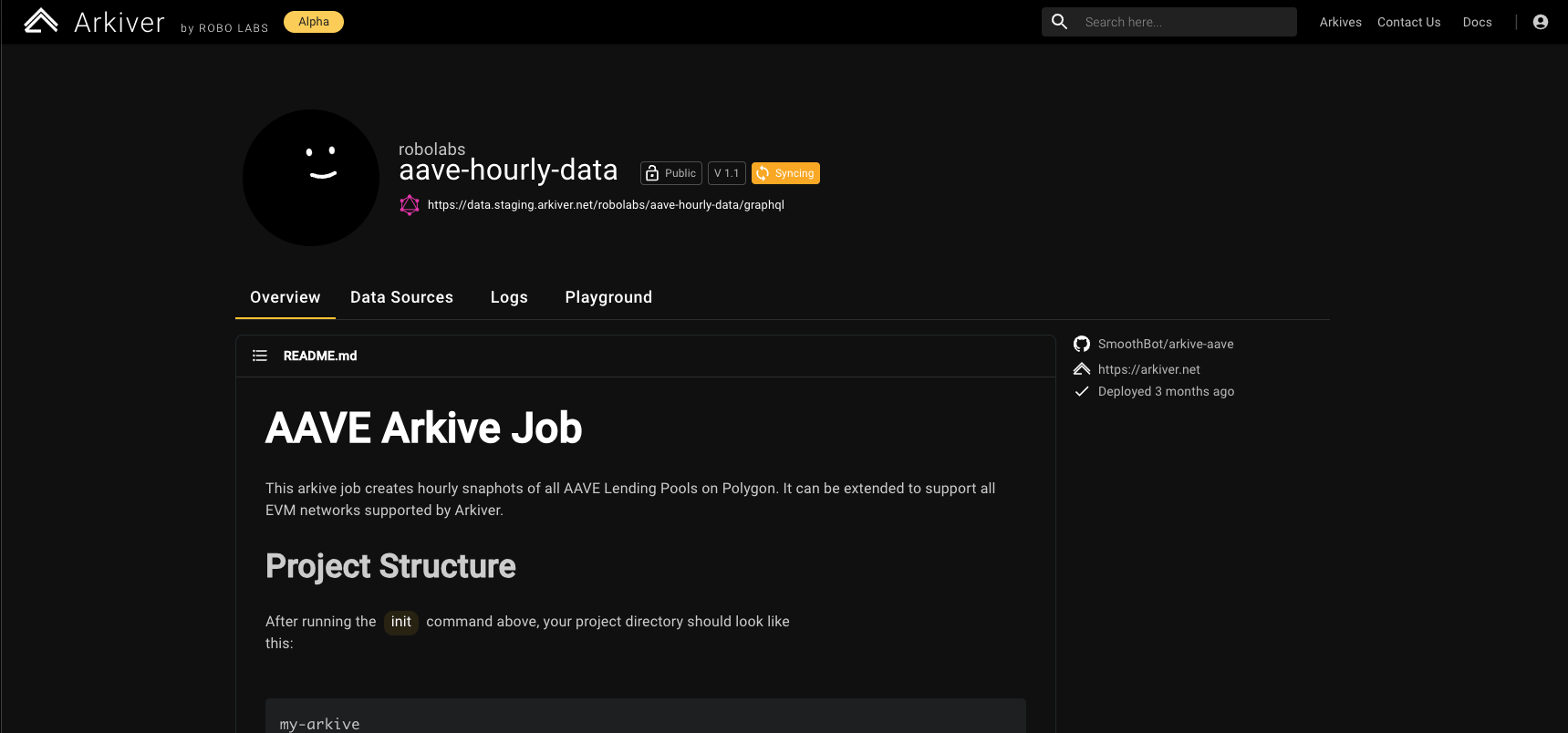Switch to the Logs tab
The image size is (1568, 733).
pos(509,297)
